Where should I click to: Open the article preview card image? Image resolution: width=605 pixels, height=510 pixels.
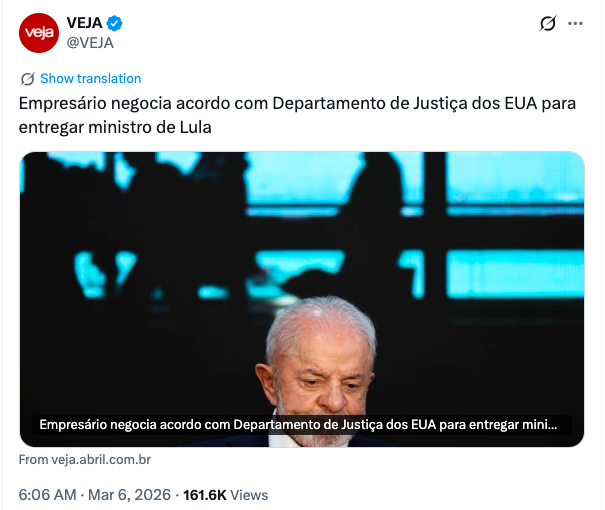[302, 299]
